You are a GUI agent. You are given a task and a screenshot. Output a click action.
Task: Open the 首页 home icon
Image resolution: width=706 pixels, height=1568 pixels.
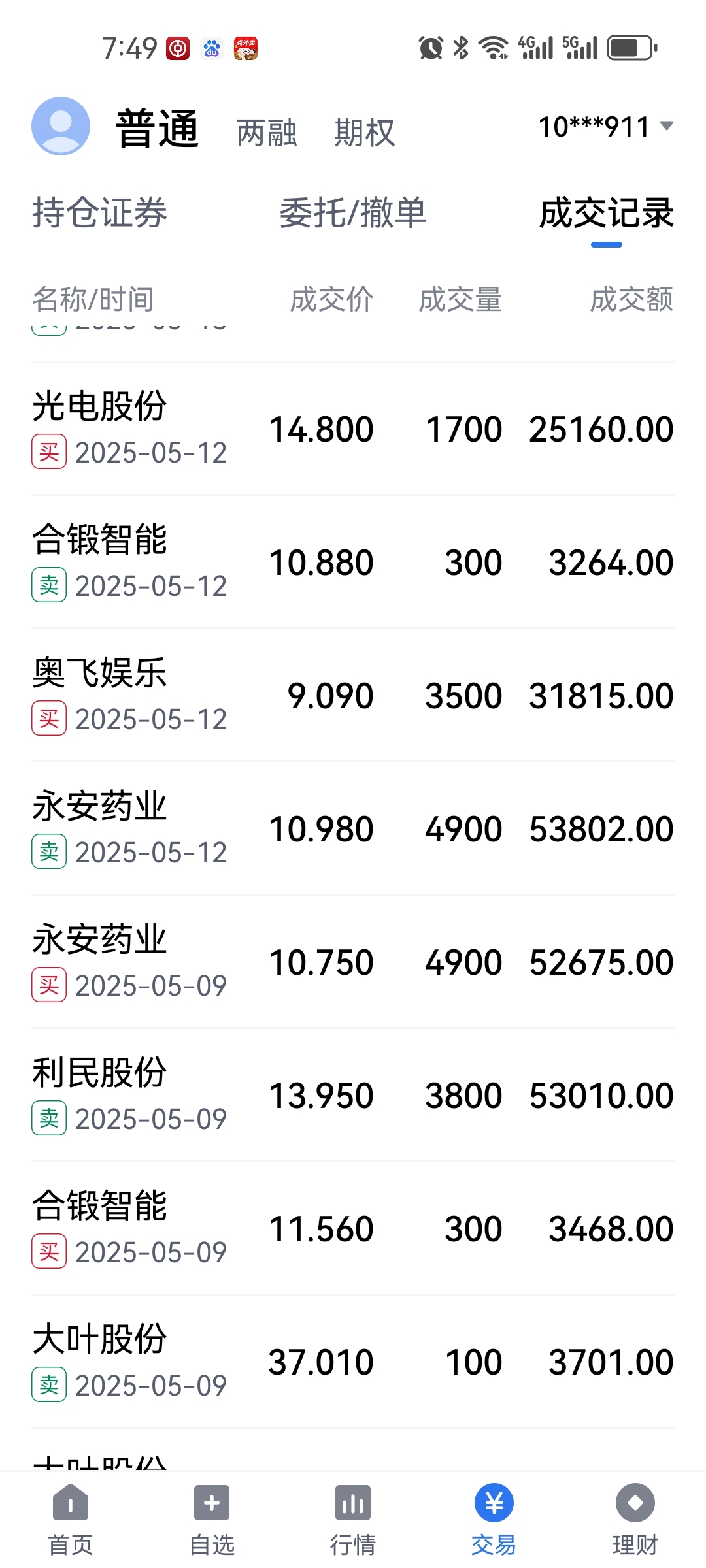[71, 1503]
